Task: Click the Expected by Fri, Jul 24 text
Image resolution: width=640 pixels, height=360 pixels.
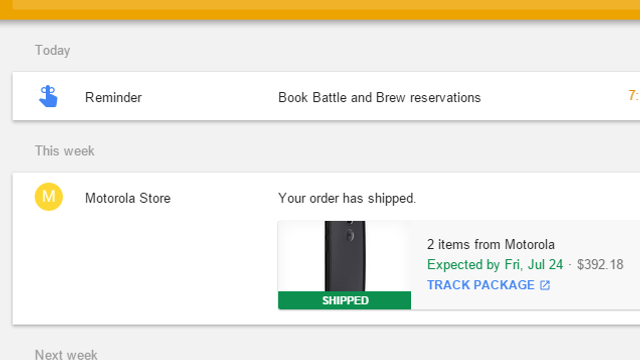Action: click(x=495, y=264)
